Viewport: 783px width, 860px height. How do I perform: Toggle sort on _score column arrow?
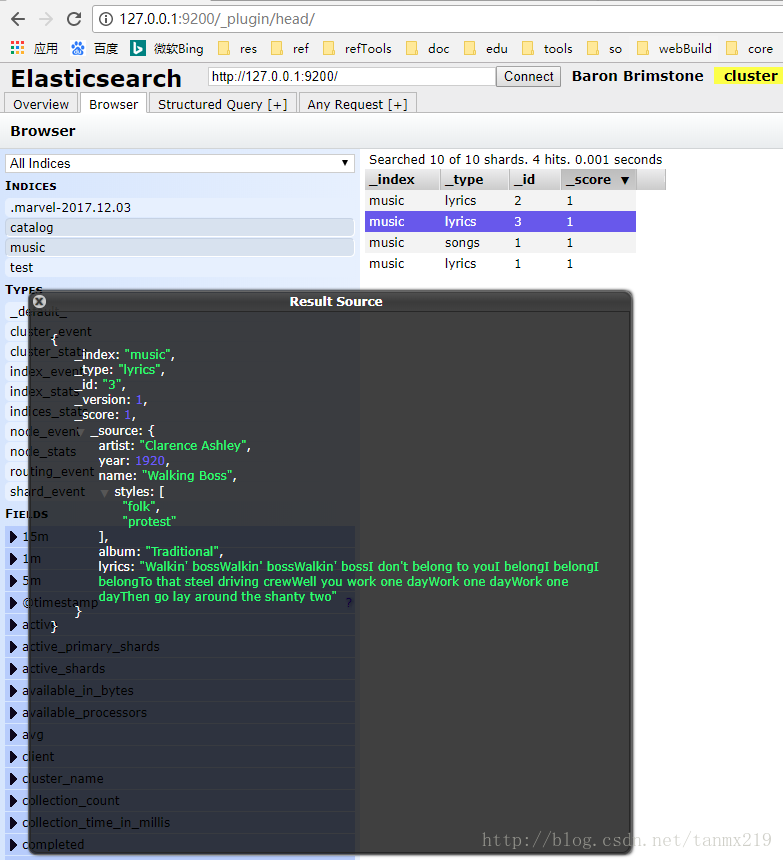(x=625, y=180)
